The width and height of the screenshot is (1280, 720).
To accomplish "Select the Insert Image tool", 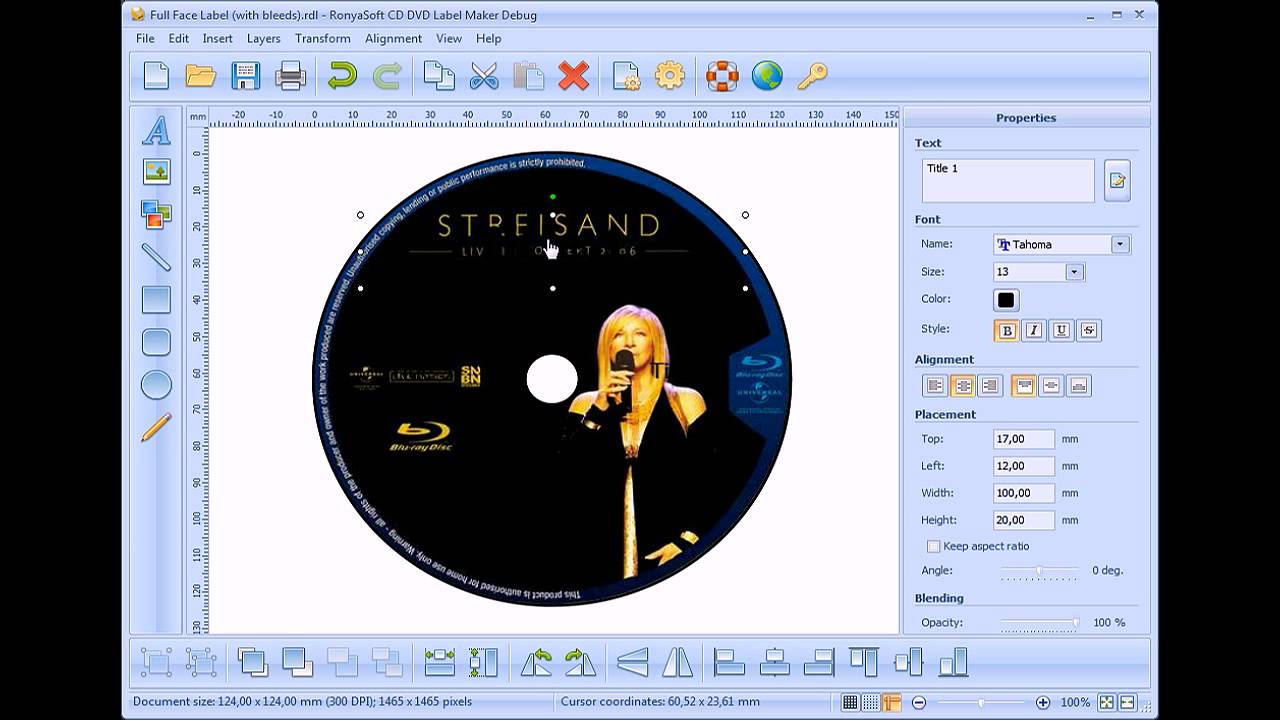I will click(x=156, y=172).
